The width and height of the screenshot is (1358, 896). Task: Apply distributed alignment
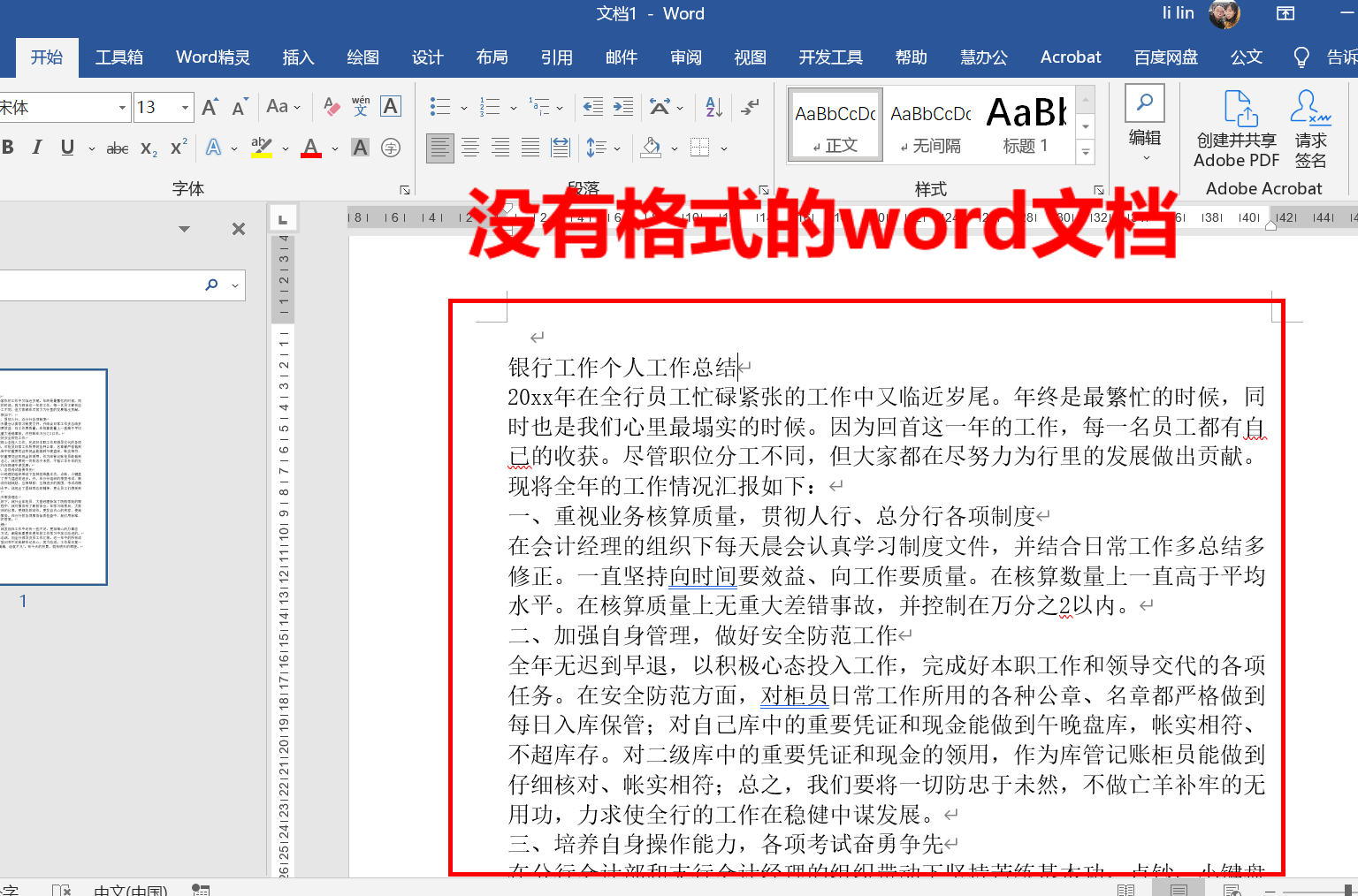pyautogui.click(x=561, y=148)
